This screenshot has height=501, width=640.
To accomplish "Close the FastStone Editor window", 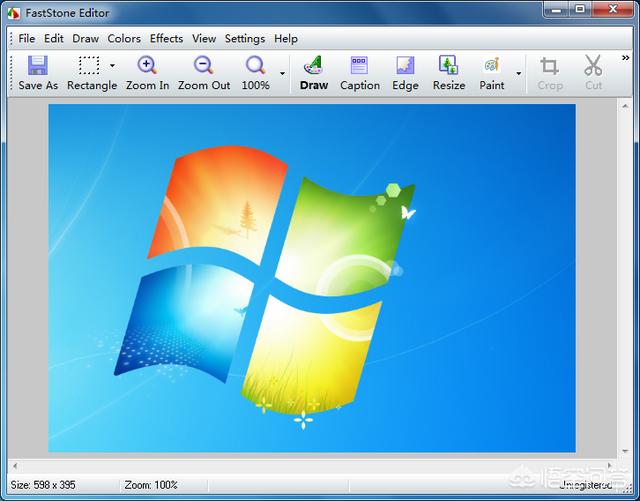I will point(612,9).
